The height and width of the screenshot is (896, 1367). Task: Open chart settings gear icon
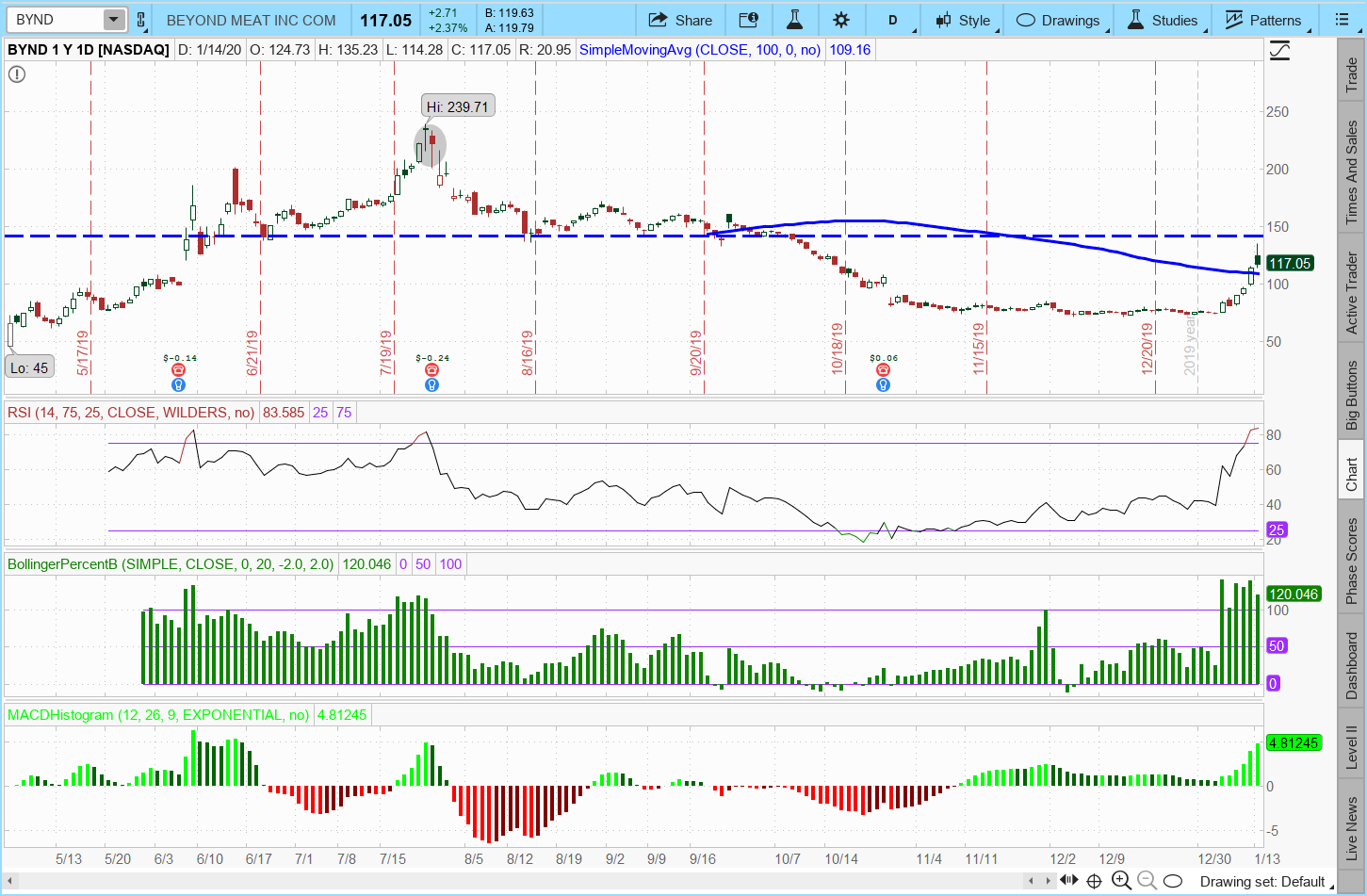click(x=841, y=20)
